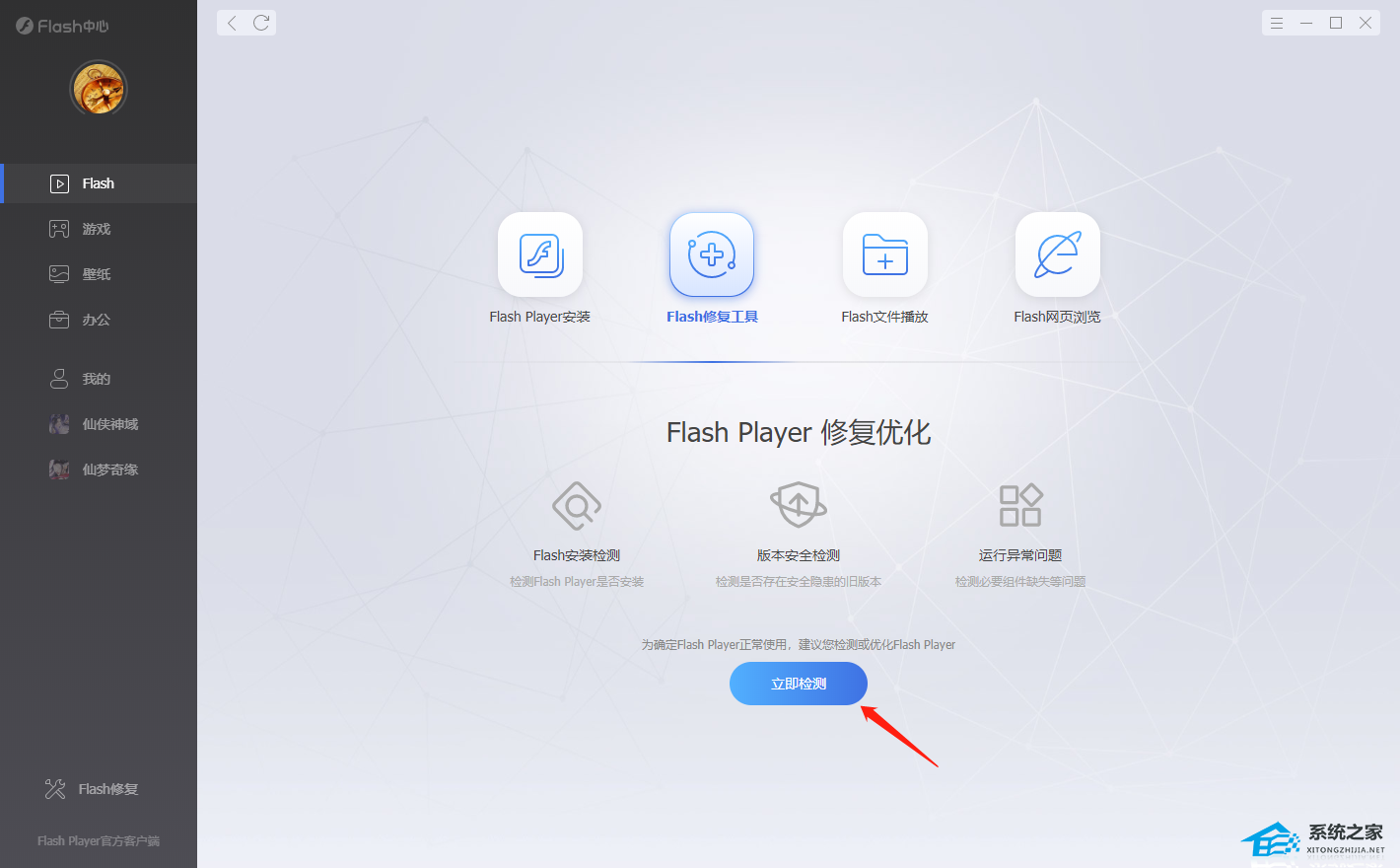Click the 运行异常问题 grid icon

point(1020,505)
